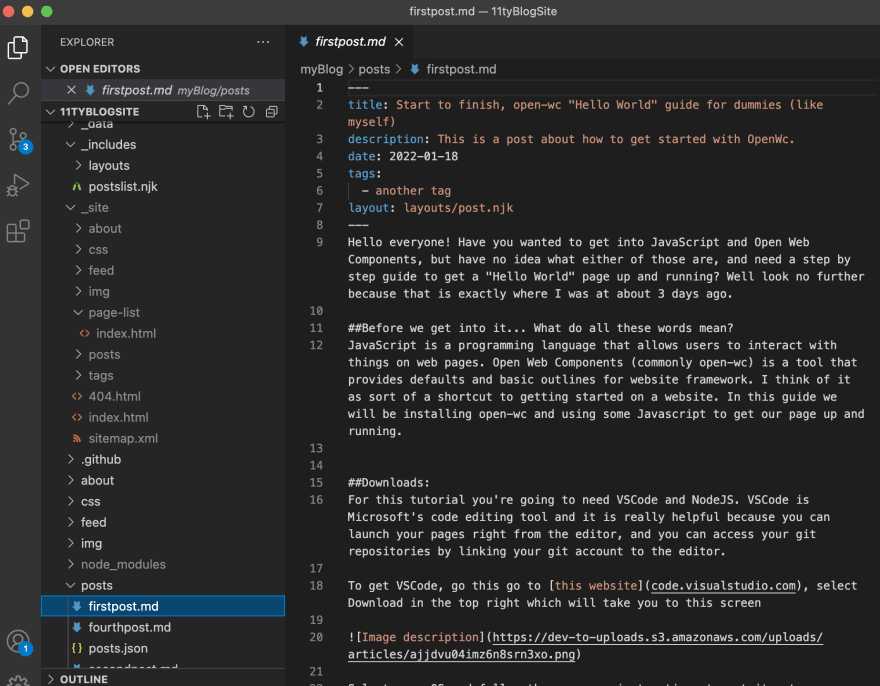The image size is (880, 686).
Task: Open the Run and Debug view
Action: coord(18,185)
